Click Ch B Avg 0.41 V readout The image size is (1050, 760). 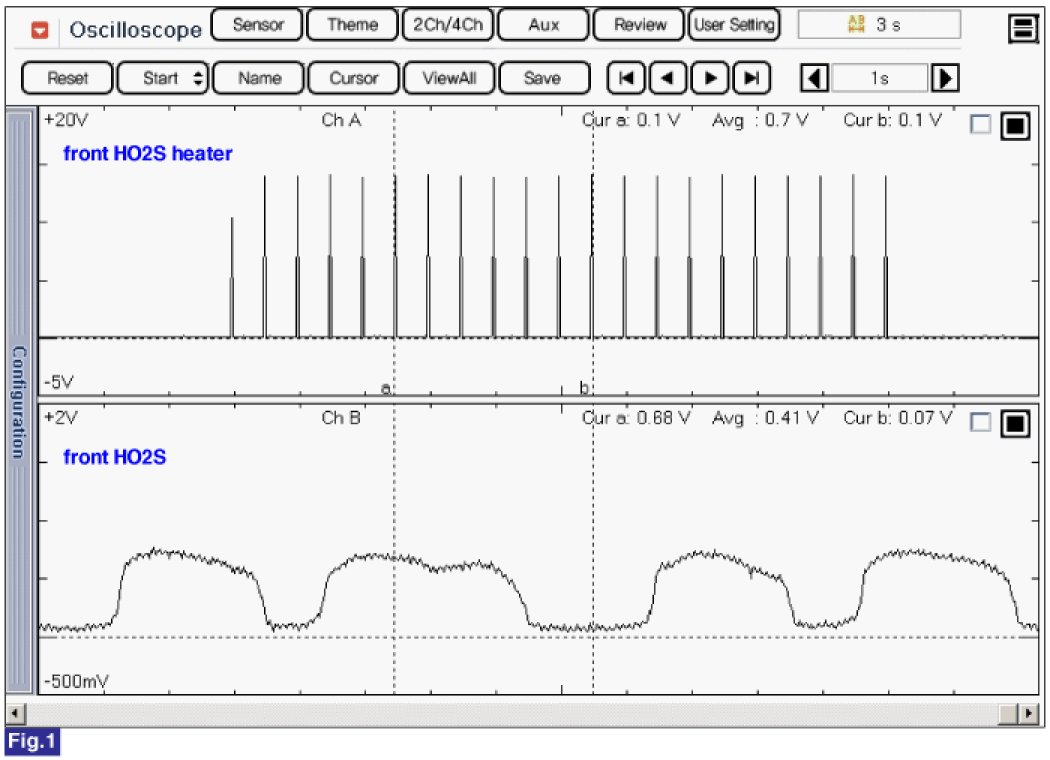(765, 418)
